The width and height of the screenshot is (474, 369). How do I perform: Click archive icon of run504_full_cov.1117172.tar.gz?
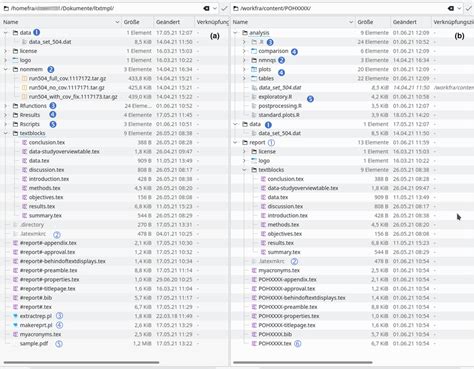coord(24,79)
